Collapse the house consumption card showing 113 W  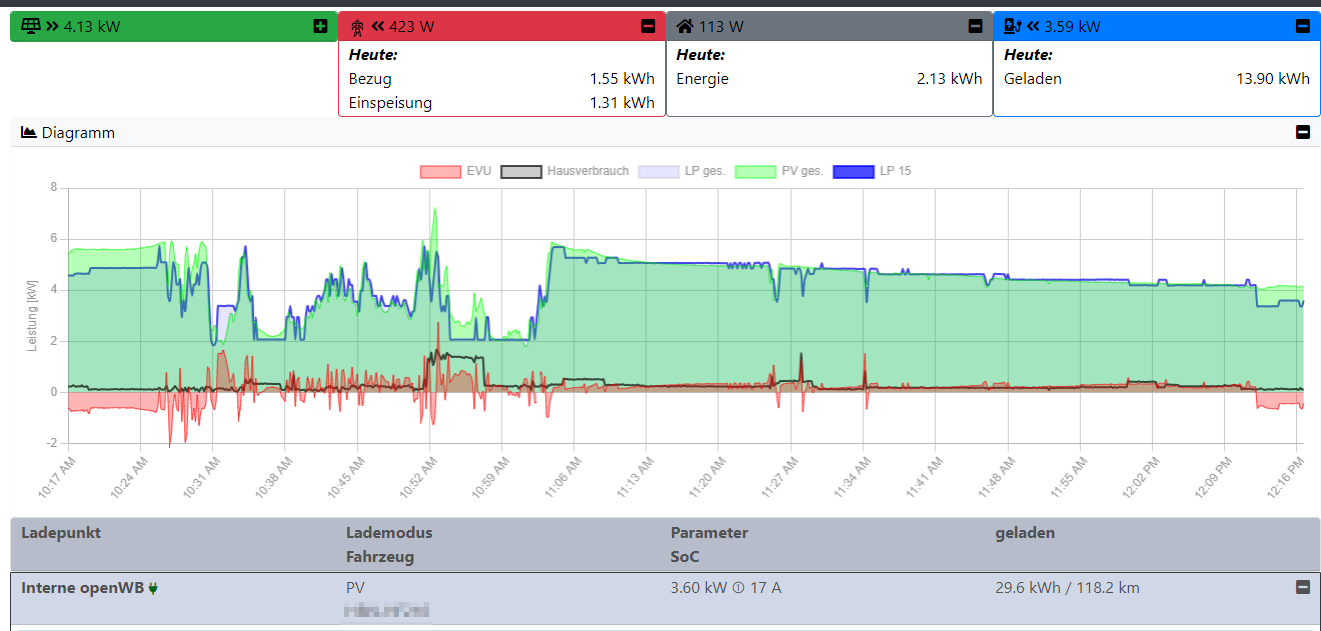tap(975, 26)
